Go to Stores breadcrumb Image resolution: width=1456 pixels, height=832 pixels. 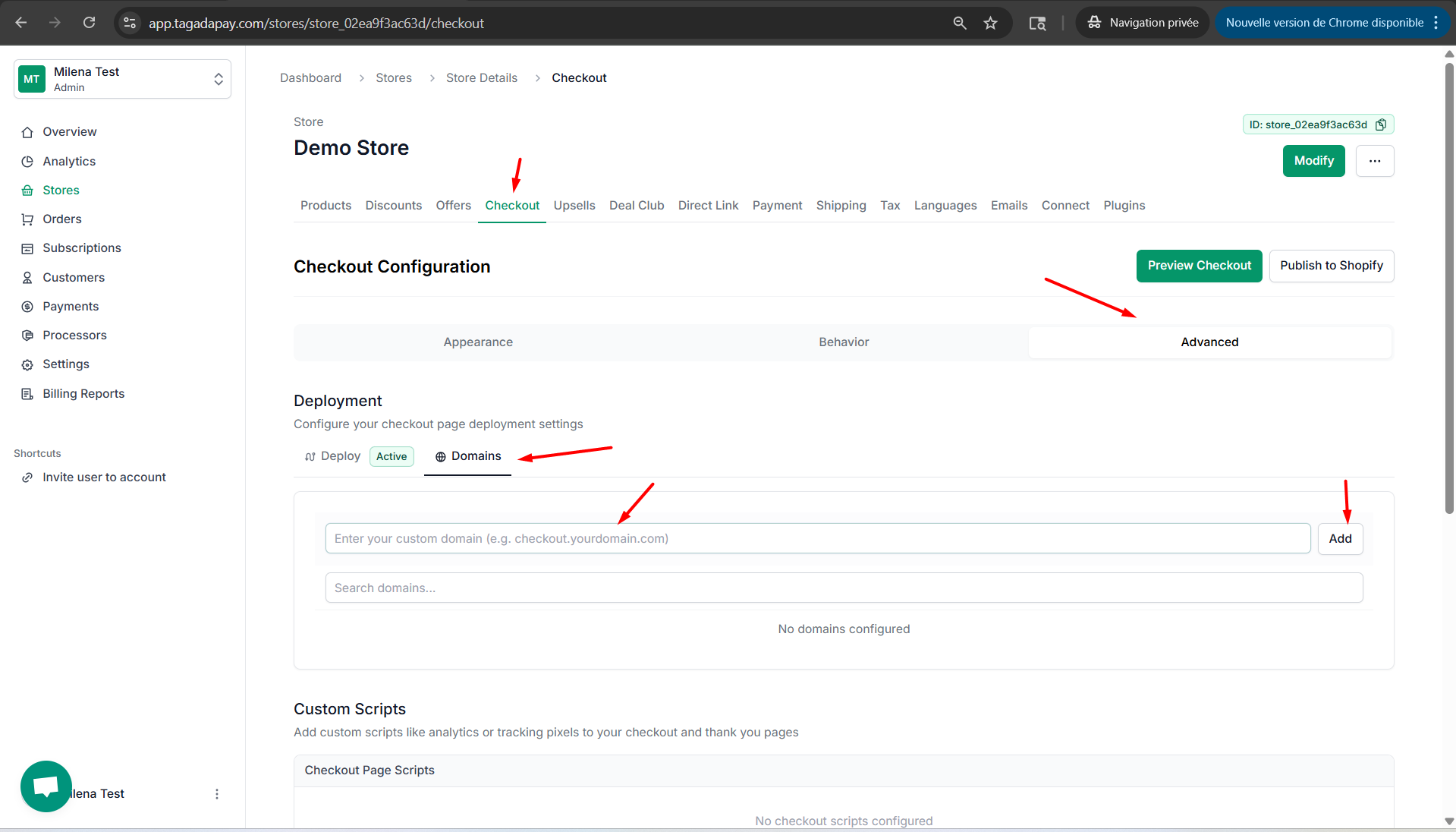394,77
